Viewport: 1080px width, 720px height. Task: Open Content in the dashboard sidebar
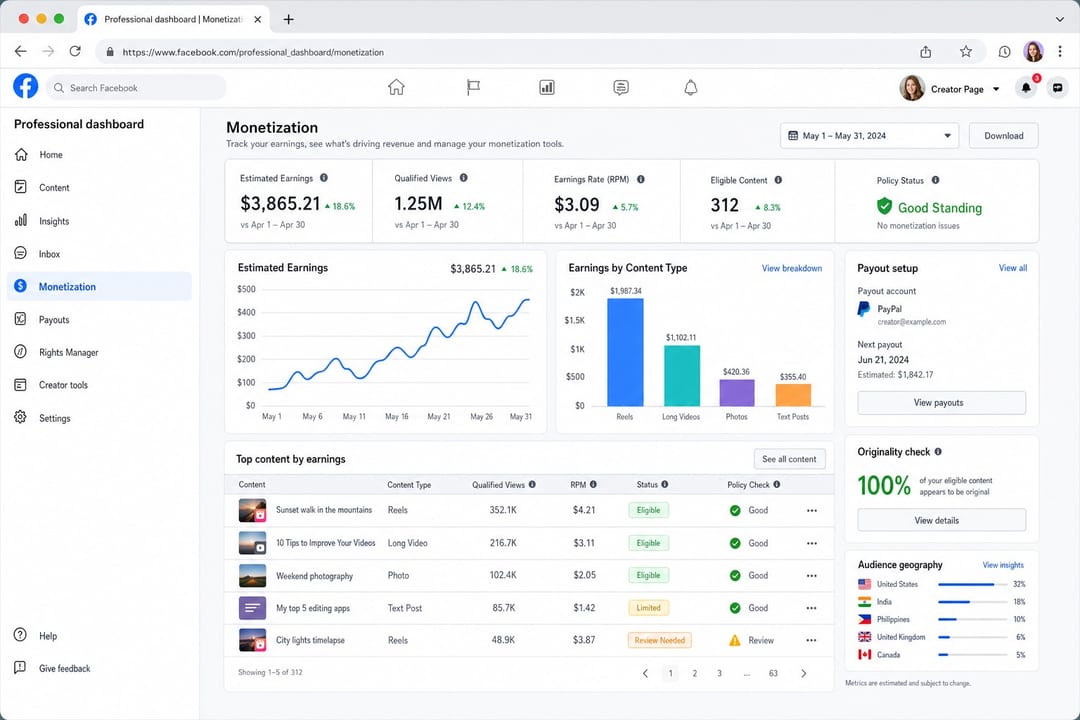(99, 187)
